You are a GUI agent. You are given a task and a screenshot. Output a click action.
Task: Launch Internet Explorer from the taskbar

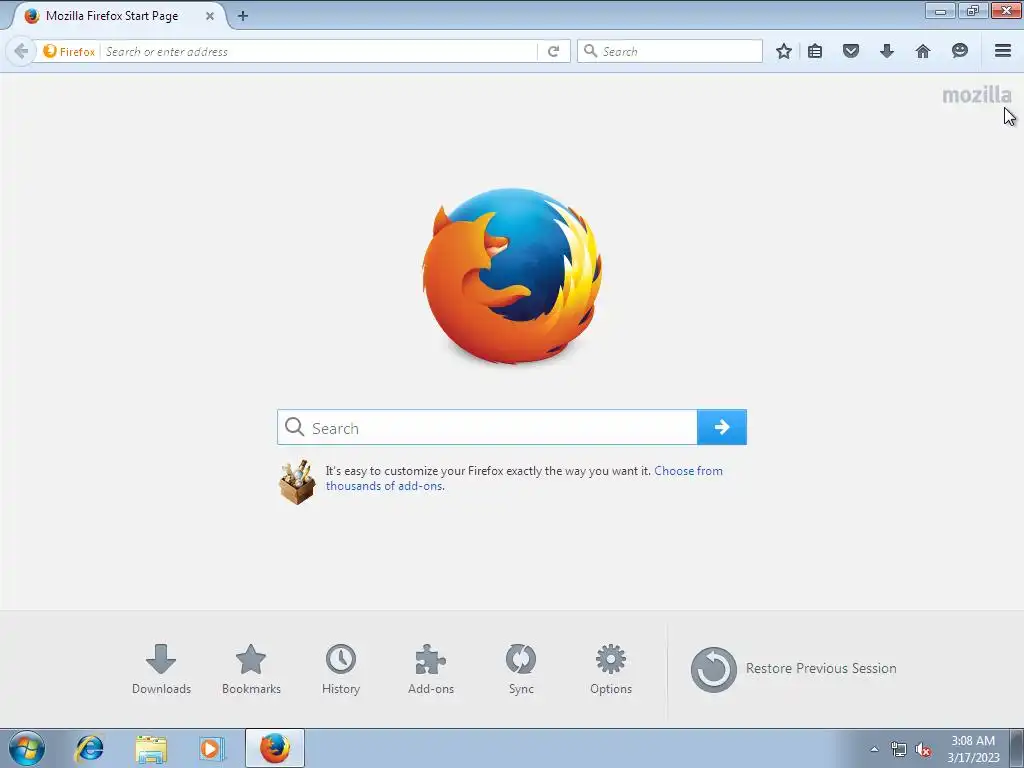click(89, 748)
